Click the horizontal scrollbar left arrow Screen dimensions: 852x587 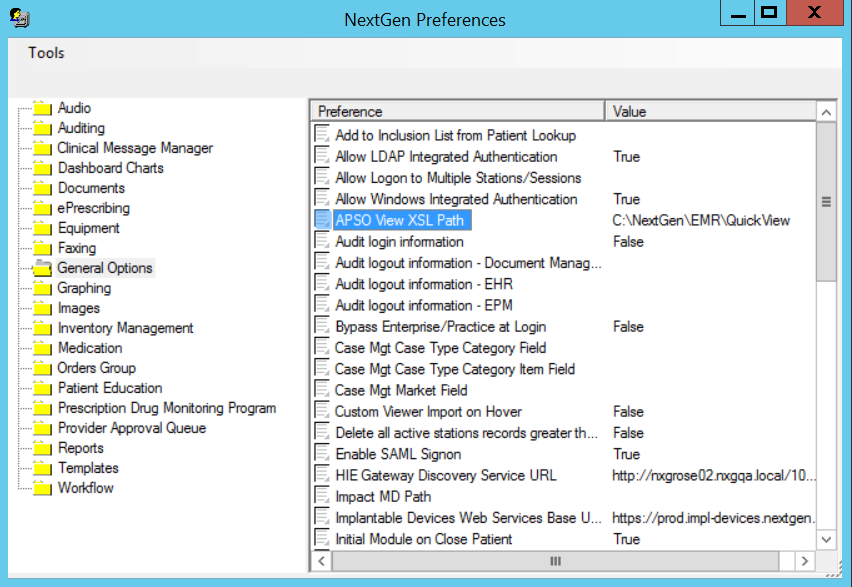click(322, 561)
